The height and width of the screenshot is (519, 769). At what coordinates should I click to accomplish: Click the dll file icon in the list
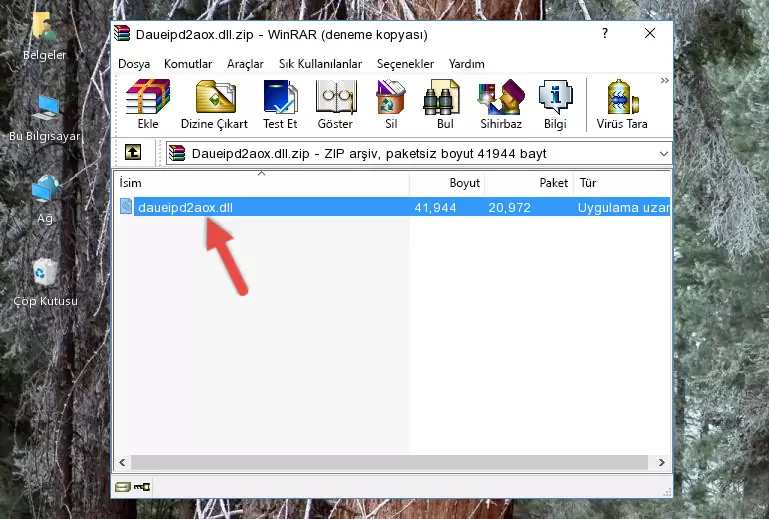click(126, 207)
